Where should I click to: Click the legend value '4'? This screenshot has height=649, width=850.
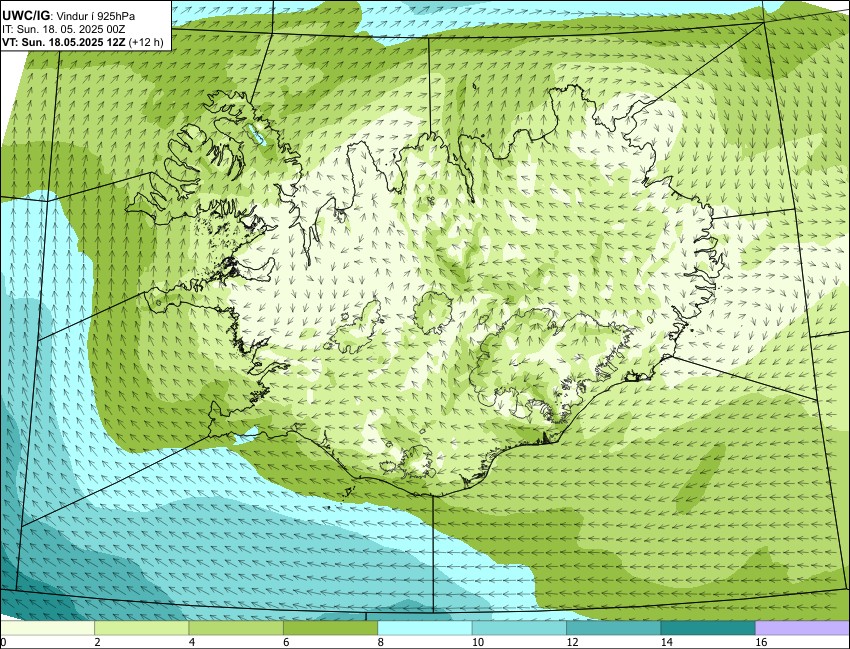pyautogui.click(x=191, y=642)
